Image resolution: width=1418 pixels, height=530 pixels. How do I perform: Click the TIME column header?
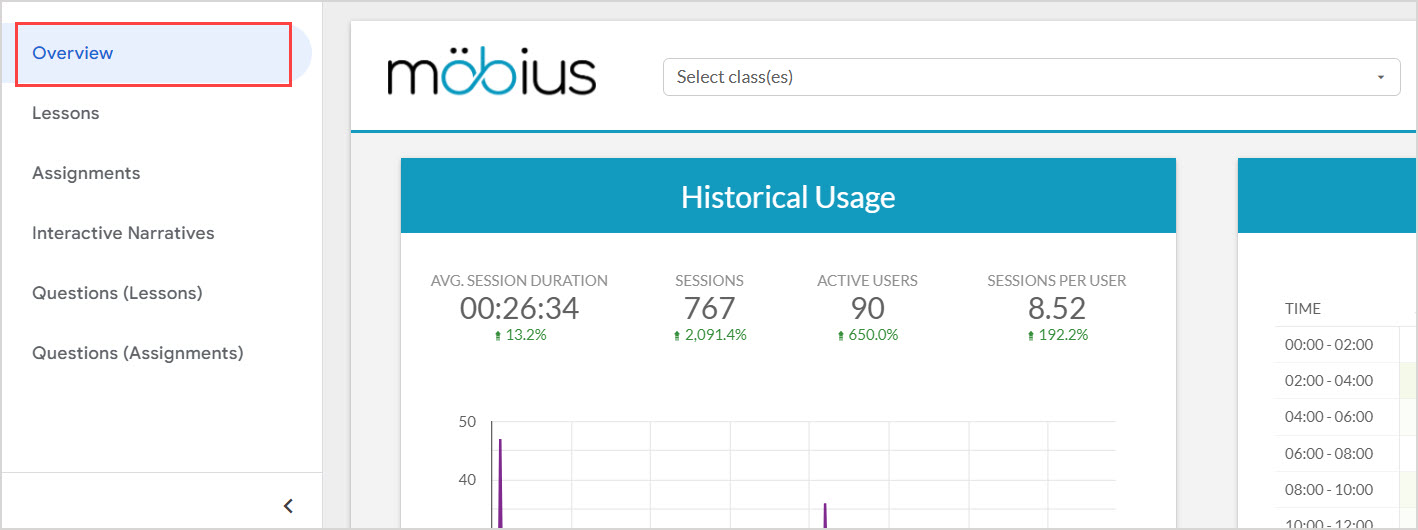click(x=1302, y=309)
